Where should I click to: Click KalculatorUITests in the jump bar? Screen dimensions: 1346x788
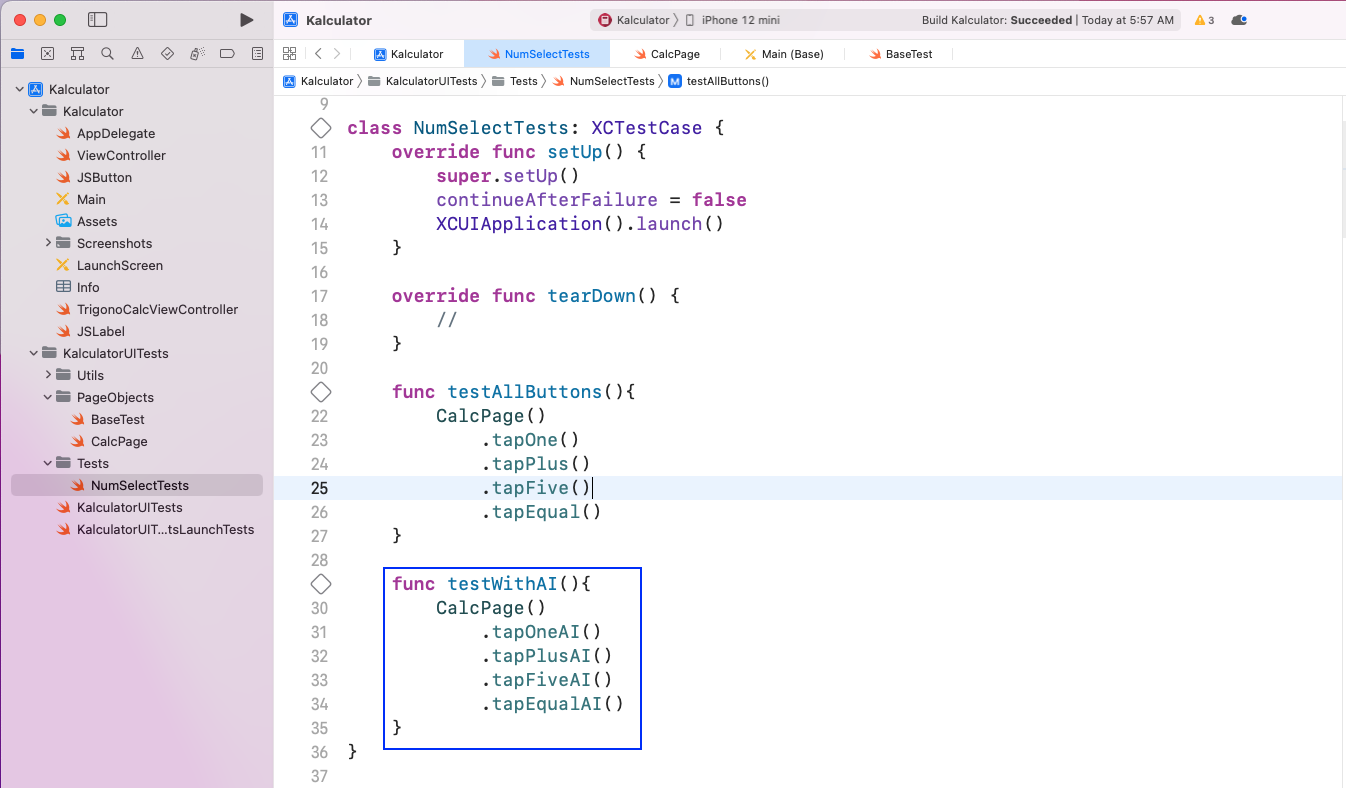(x=423, y=81)
